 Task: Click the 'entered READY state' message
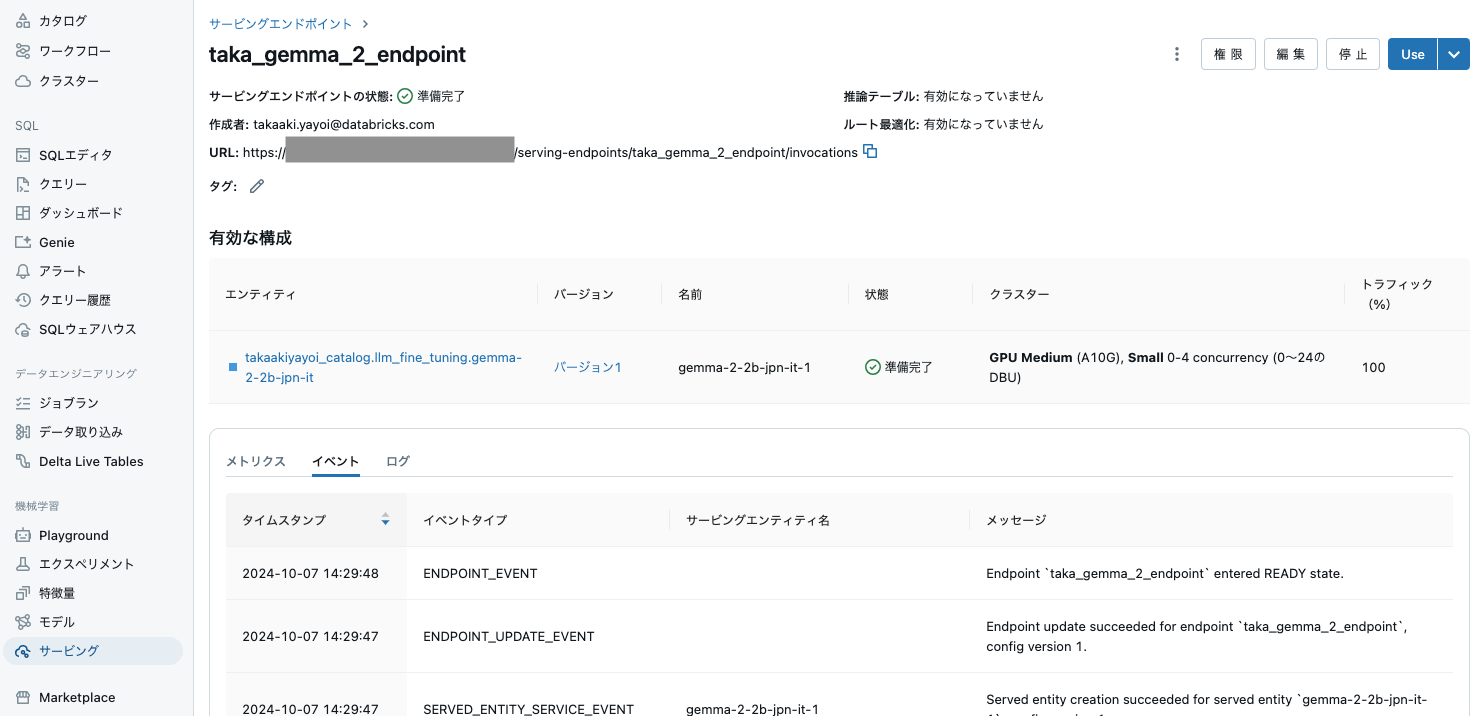(x=1165, y=573)
